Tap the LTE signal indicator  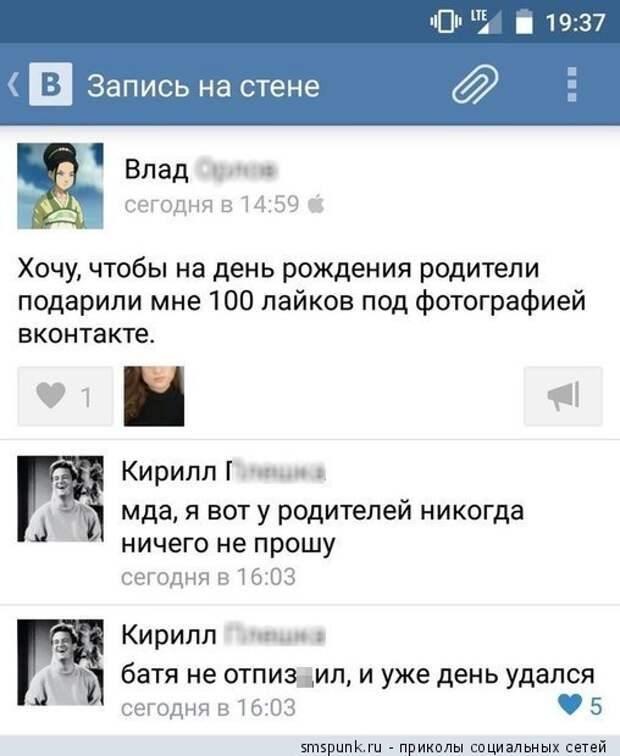(x=486, y=22)
